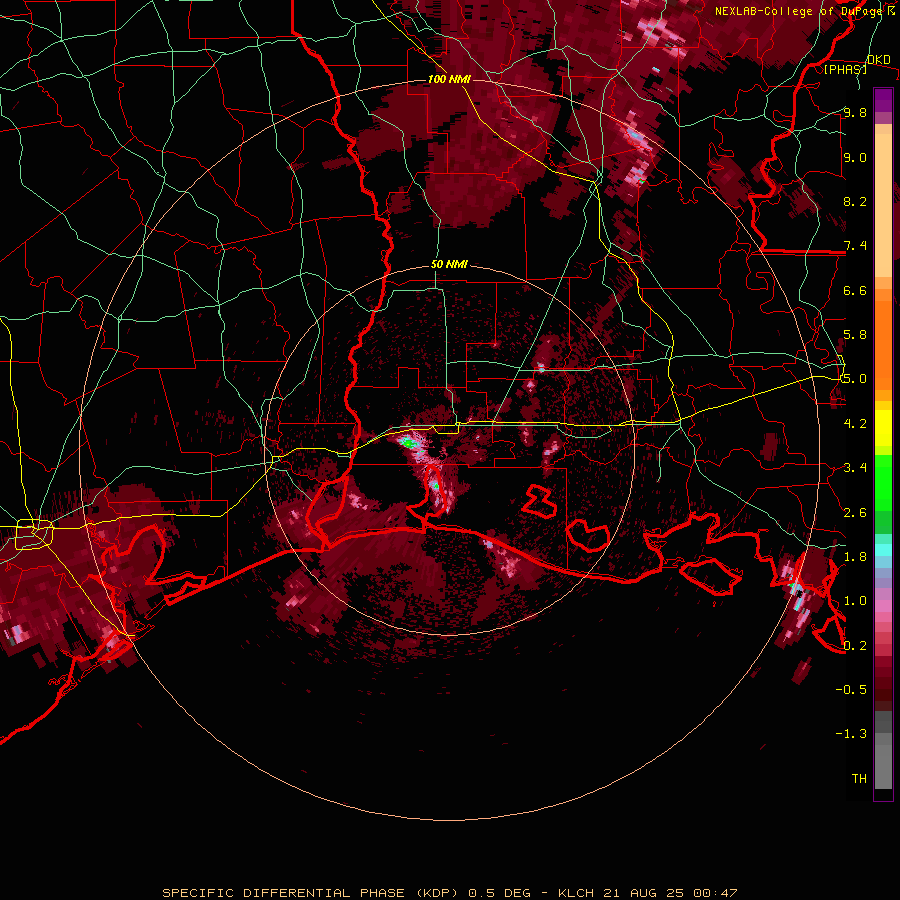This screenshot has height=900, width=900.
Task: Click the 5.0 scale value
Action: coord(855,379)
